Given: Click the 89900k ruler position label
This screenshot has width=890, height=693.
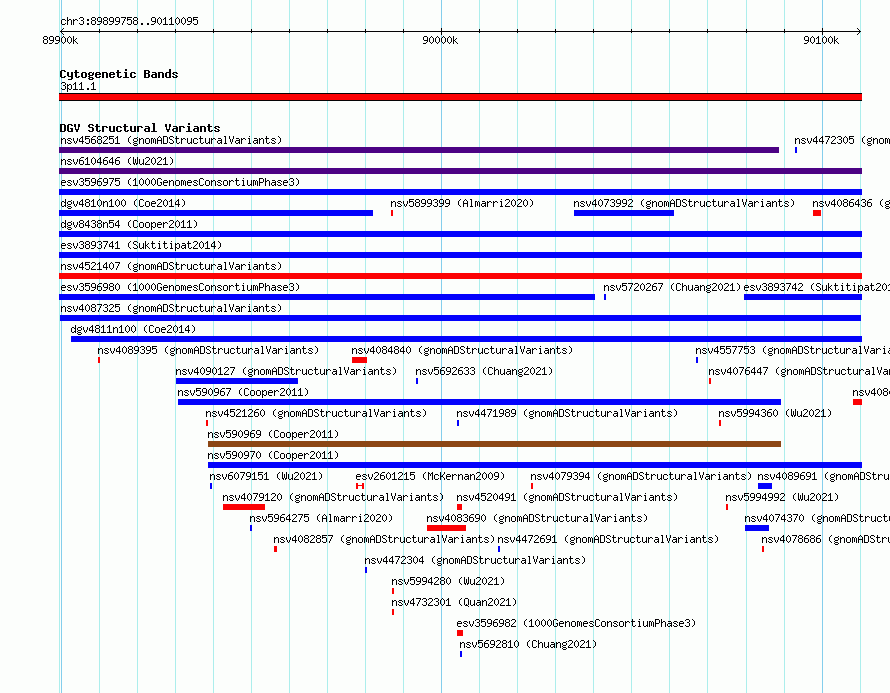Looking at the screenshot, I should (60, 40).
